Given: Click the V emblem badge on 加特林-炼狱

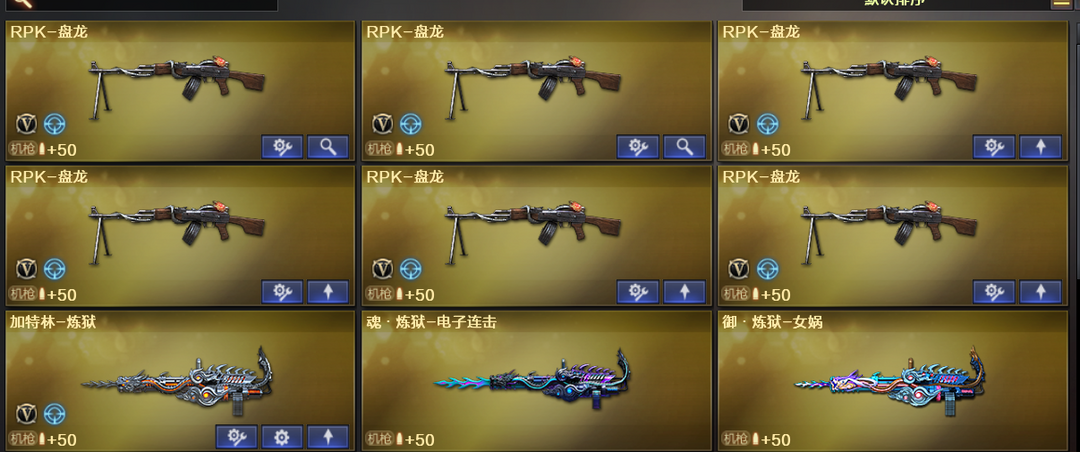Looking at the screenshot, I should pos(26,413).
